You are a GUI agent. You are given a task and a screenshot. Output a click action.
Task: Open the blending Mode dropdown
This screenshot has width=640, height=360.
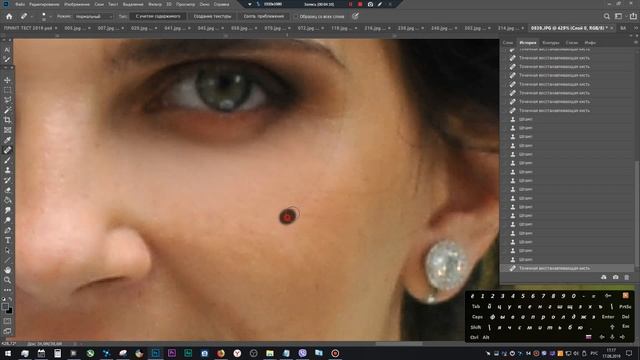pos(93,16)
